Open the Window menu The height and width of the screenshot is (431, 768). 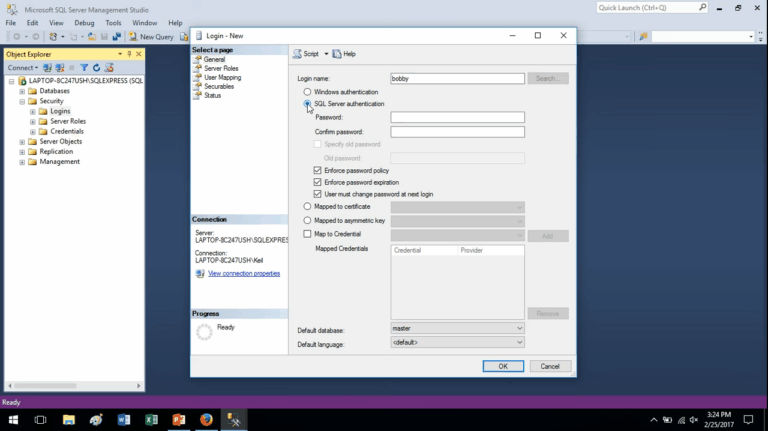[x=144, y=23]
